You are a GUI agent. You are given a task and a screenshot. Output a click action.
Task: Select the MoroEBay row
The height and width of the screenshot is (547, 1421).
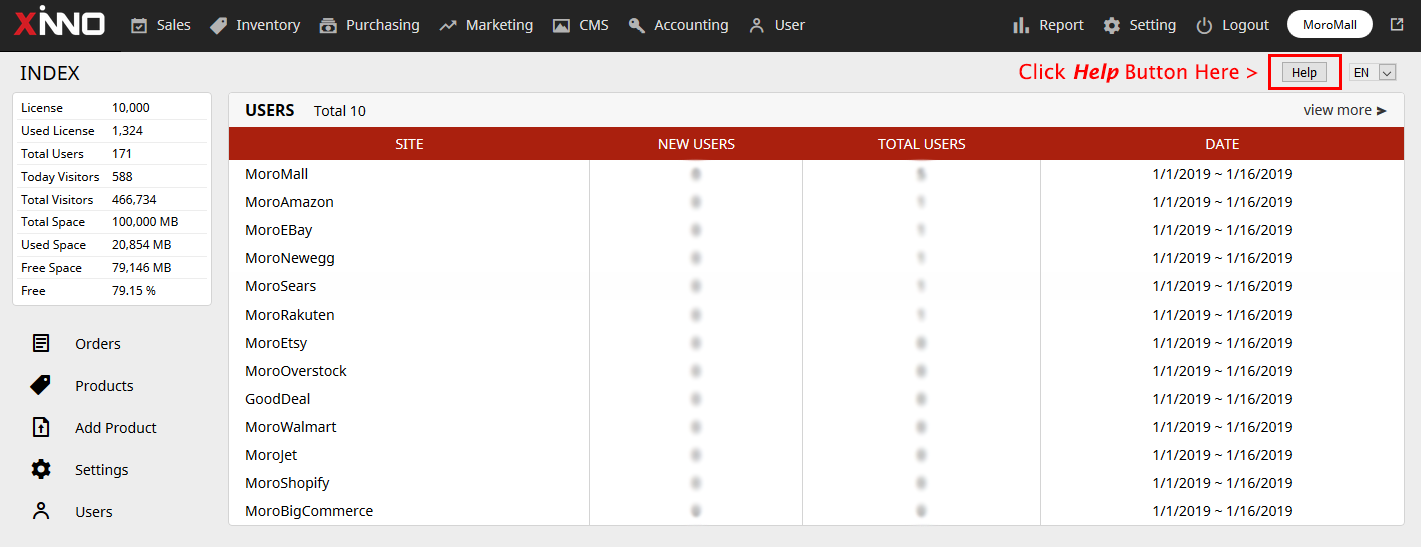coord(816,230)
